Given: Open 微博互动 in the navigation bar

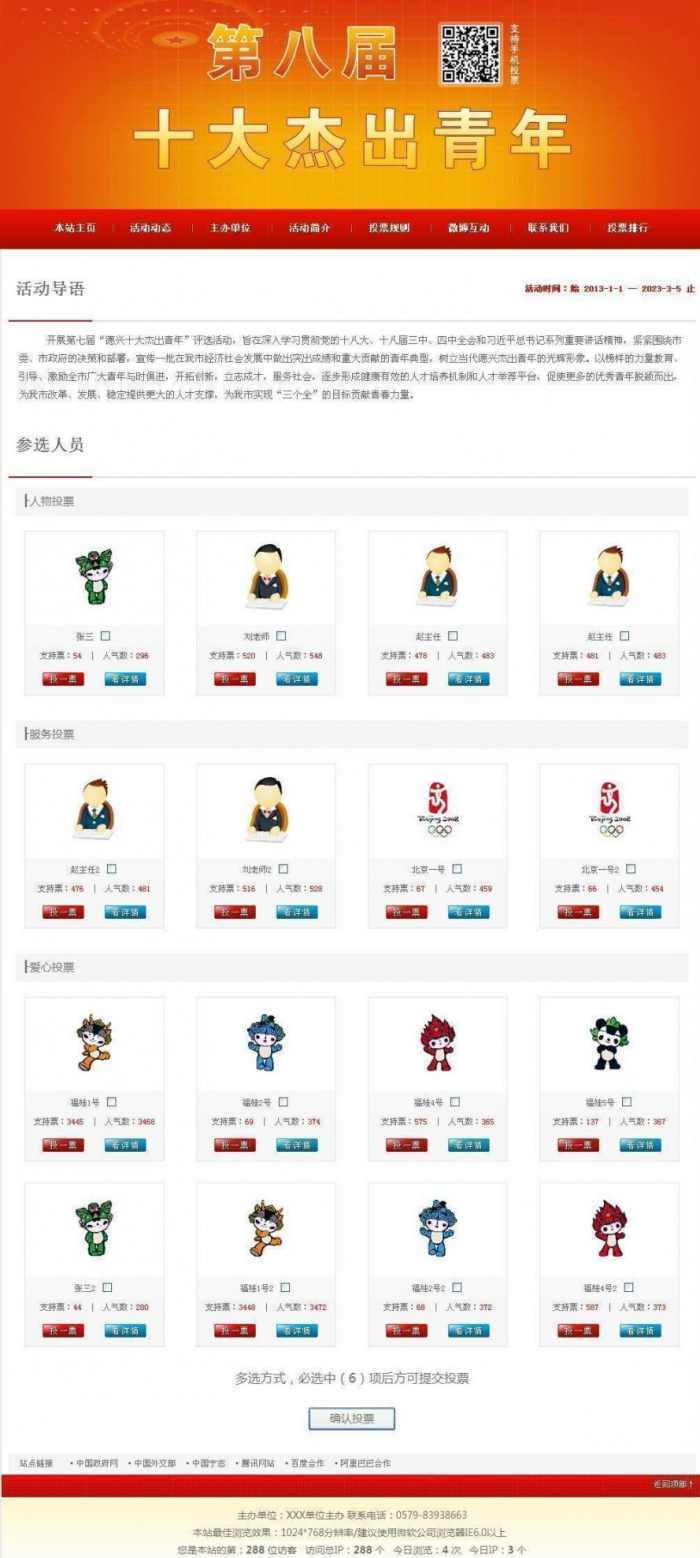Looking at the screenshot, I should coord(469,228).
